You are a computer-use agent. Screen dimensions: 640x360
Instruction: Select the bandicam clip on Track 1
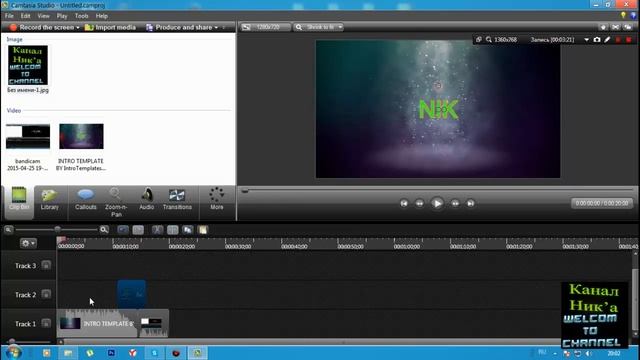[153, 323]
